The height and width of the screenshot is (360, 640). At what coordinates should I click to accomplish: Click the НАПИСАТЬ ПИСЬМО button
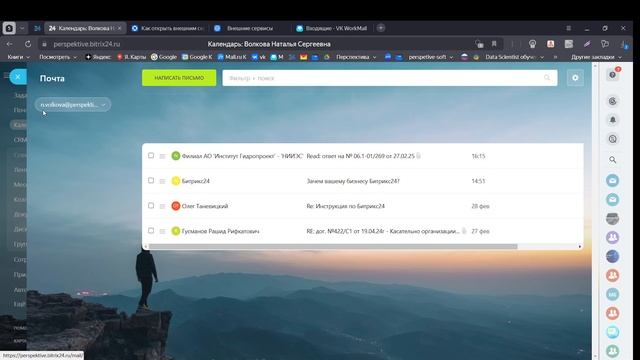coord(179,78)
